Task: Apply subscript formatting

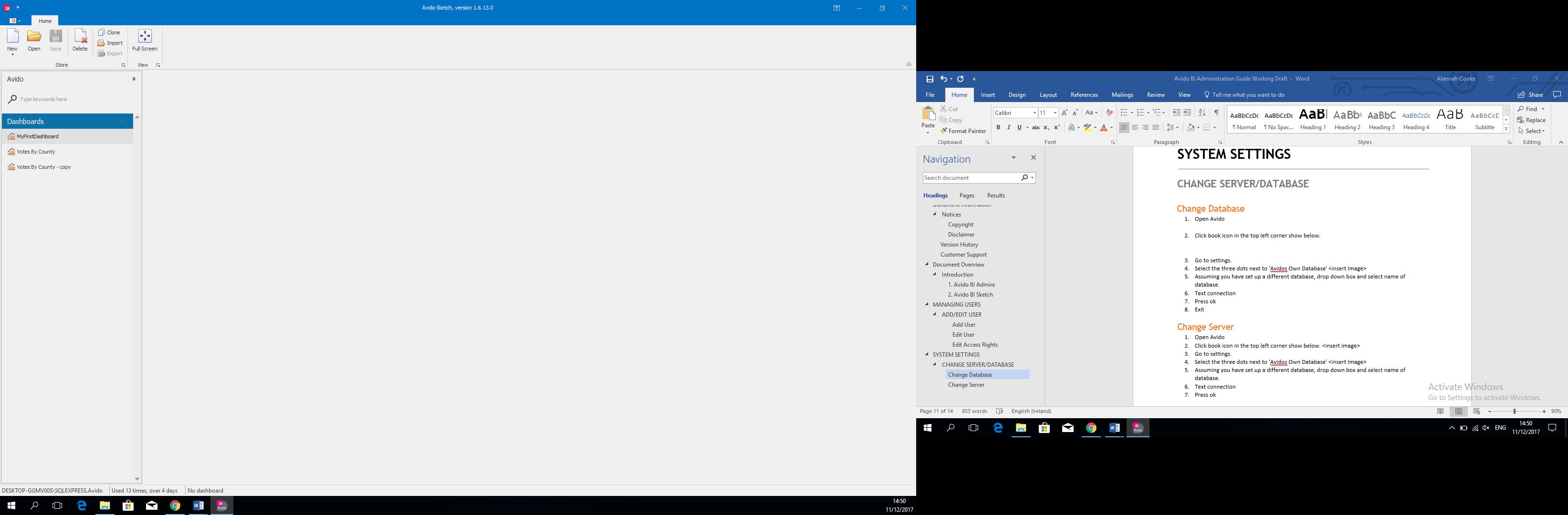Action: pos(1046,128)
